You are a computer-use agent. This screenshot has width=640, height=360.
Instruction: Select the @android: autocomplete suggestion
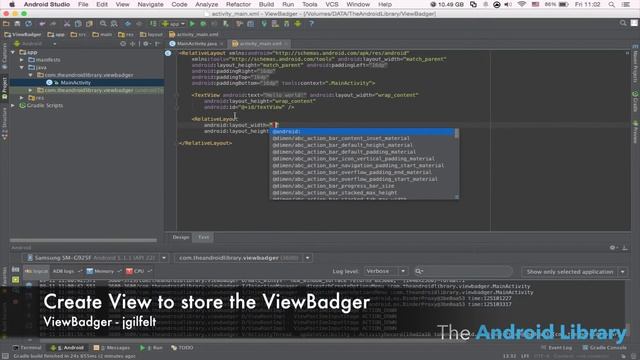pyautogui.click(x=362, y=132)
